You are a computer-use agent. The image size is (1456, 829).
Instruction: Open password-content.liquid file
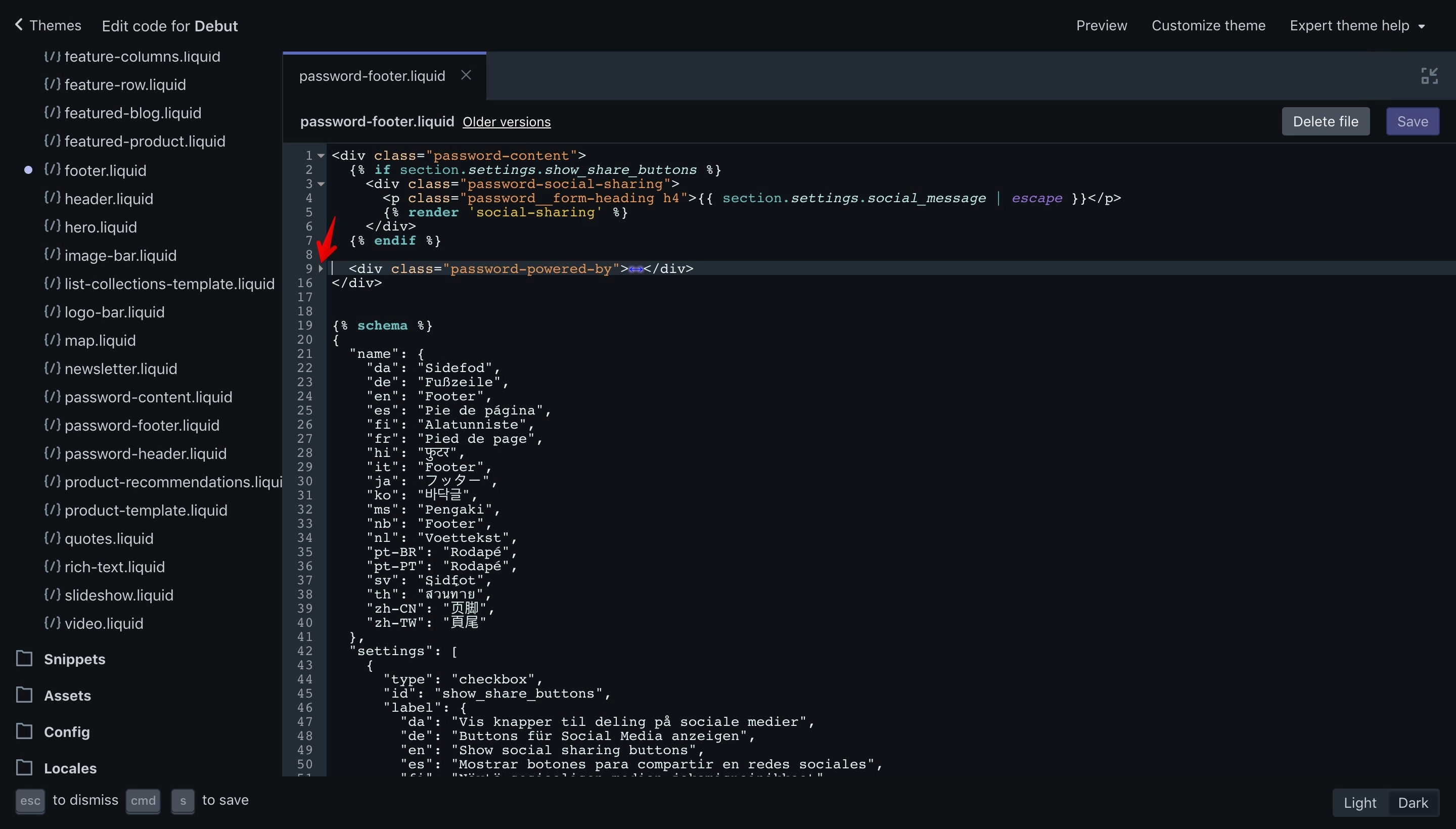click(148, 397)
